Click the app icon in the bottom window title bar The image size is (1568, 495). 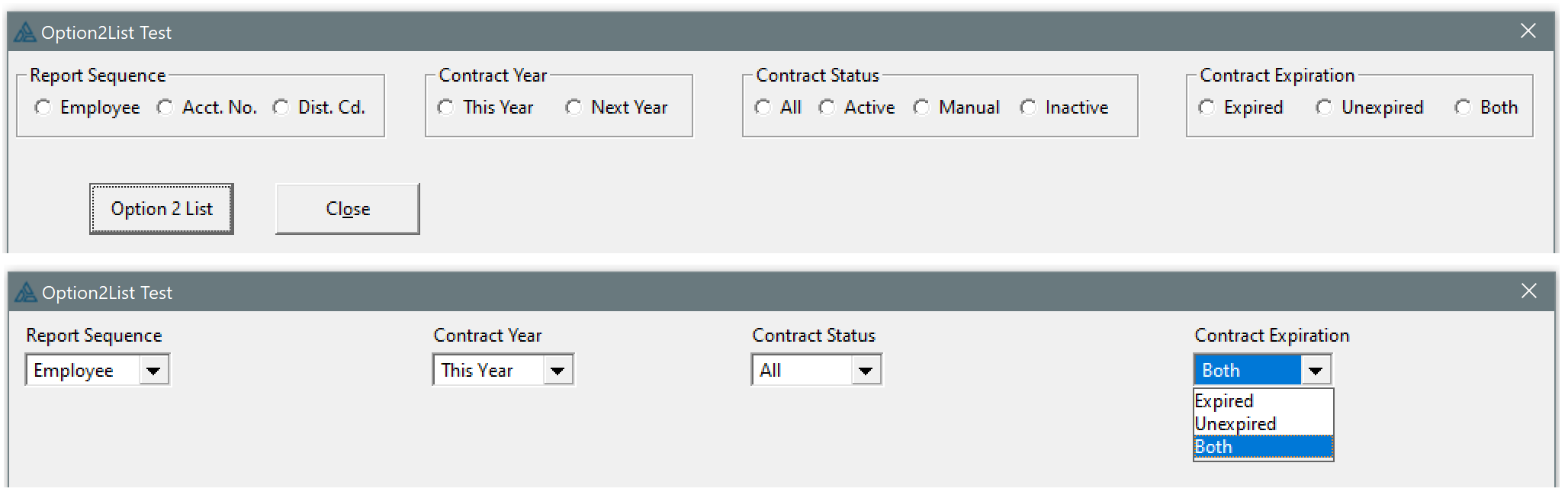[x=26, y=293]
